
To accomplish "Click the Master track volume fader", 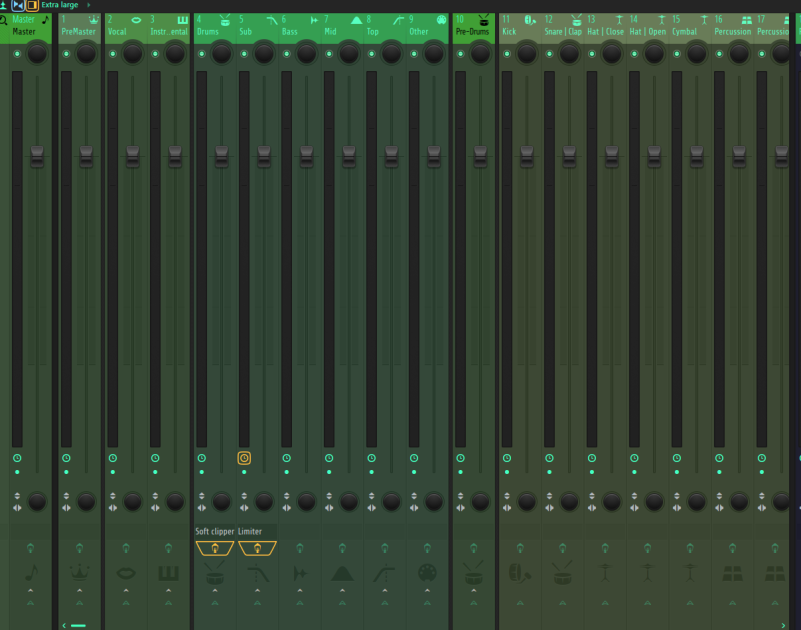I will click(x=37, y=156).
